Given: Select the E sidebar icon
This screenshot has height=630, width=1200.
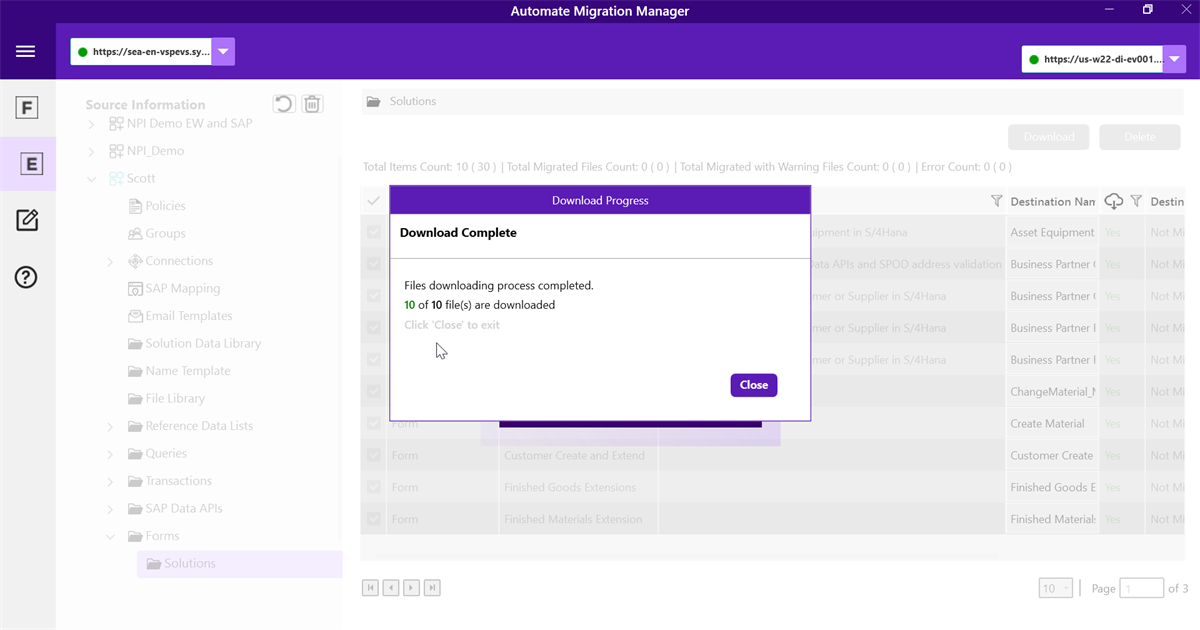Looking at the screenshot, I should [31, 164].
